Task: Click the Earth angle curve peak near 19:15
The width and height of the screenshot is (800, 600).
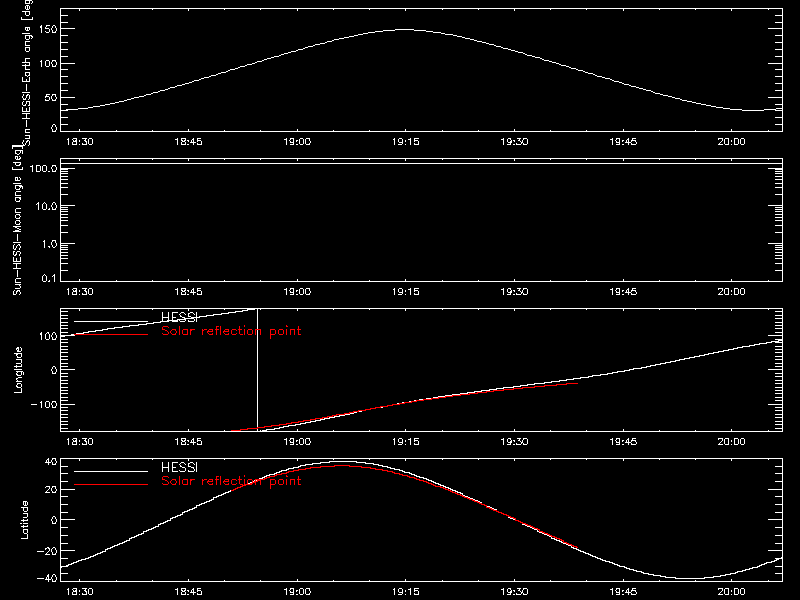Action: pyautogui.click(x=405, y=30)
